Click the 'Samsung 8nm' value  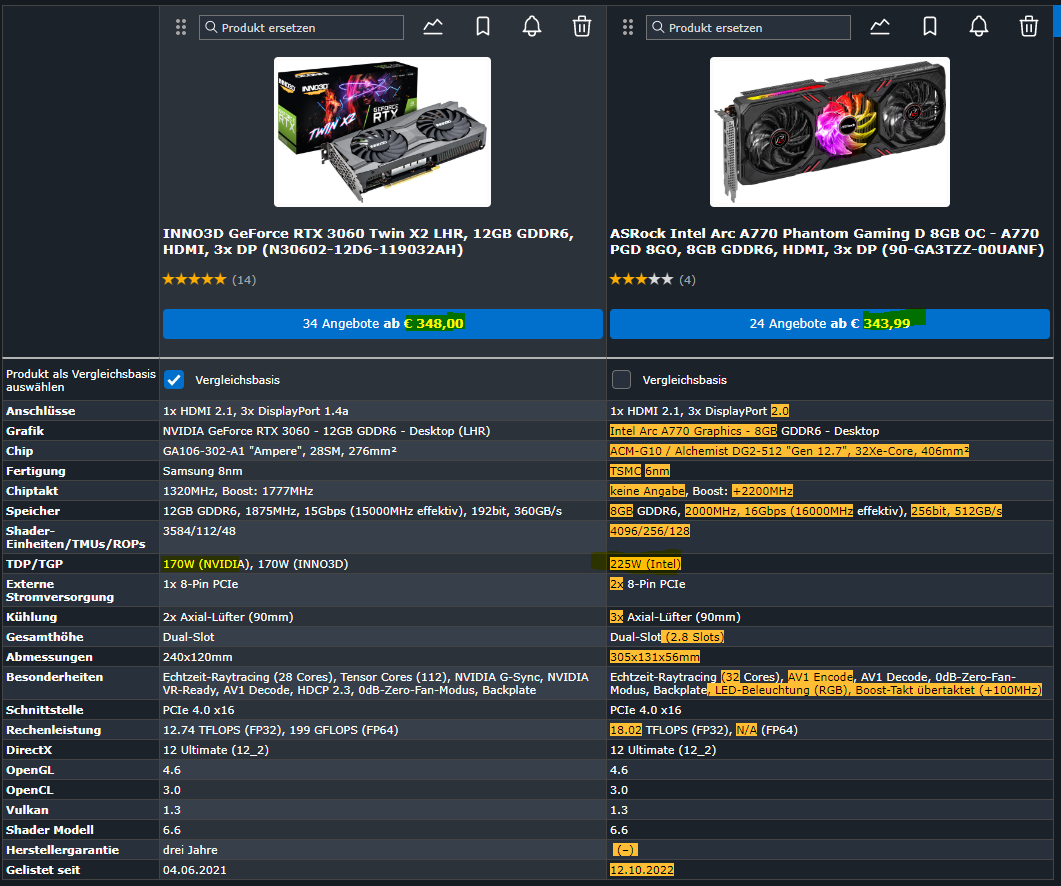click(202, 471)
